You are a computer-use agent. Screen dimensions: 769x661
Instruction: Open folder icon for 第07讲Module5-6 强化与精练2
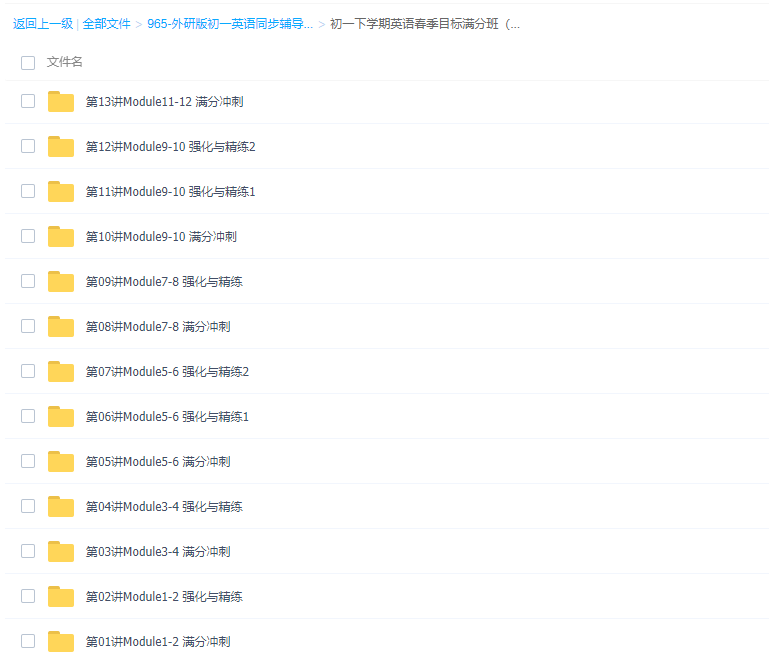point(61,372)
